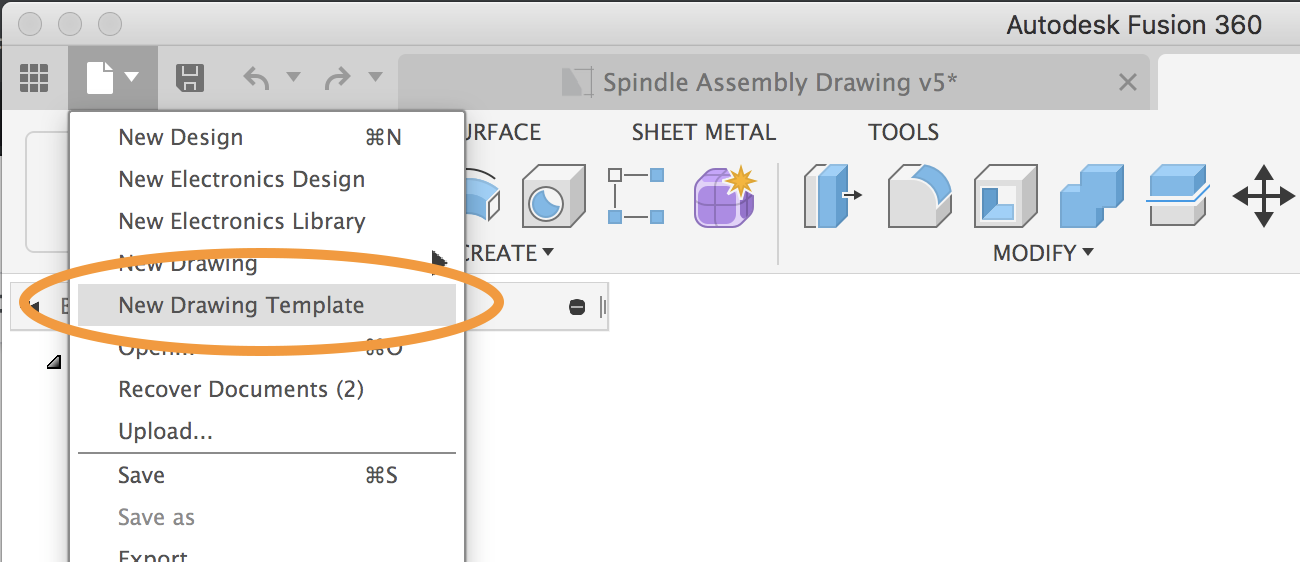Select the Shell tool icon

coord(1005,195)
